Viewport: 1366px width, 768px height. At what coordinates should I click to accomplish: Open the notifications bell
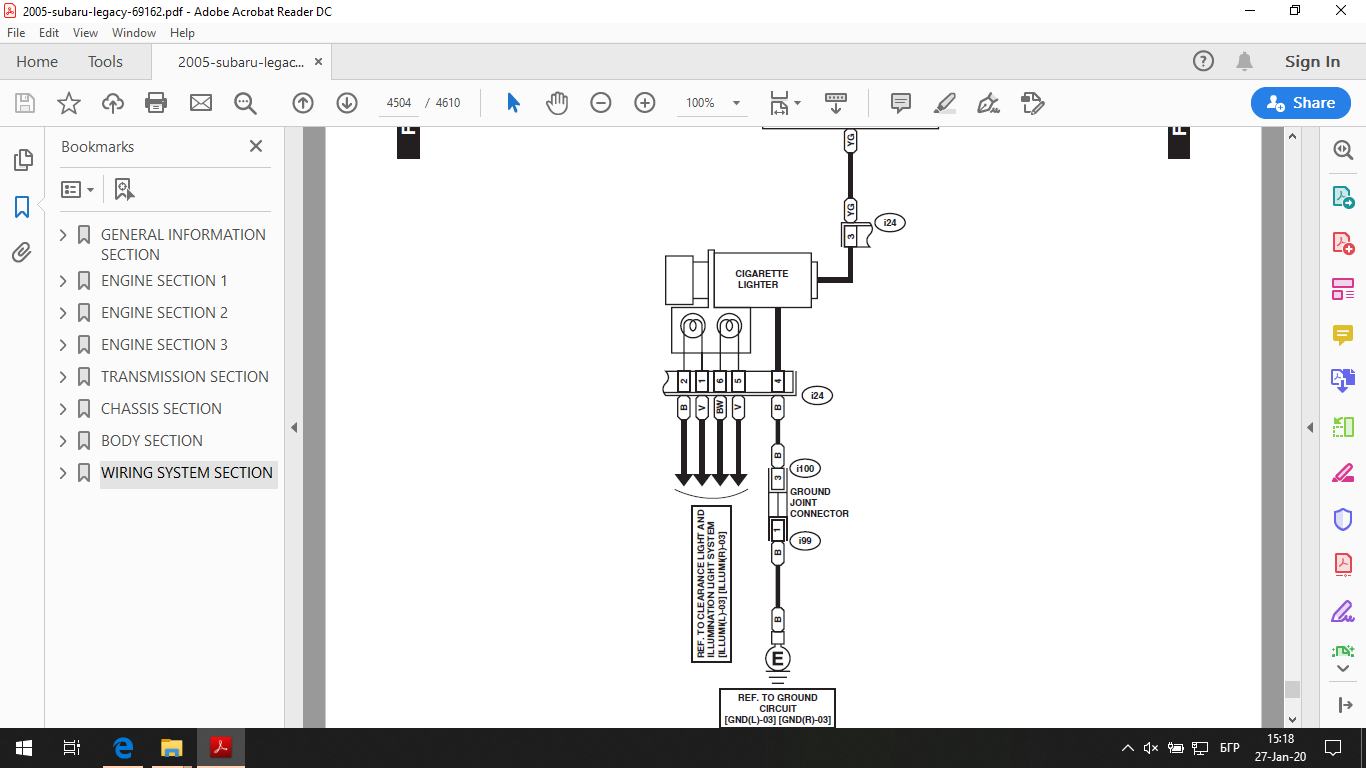tap(1244, 61)
